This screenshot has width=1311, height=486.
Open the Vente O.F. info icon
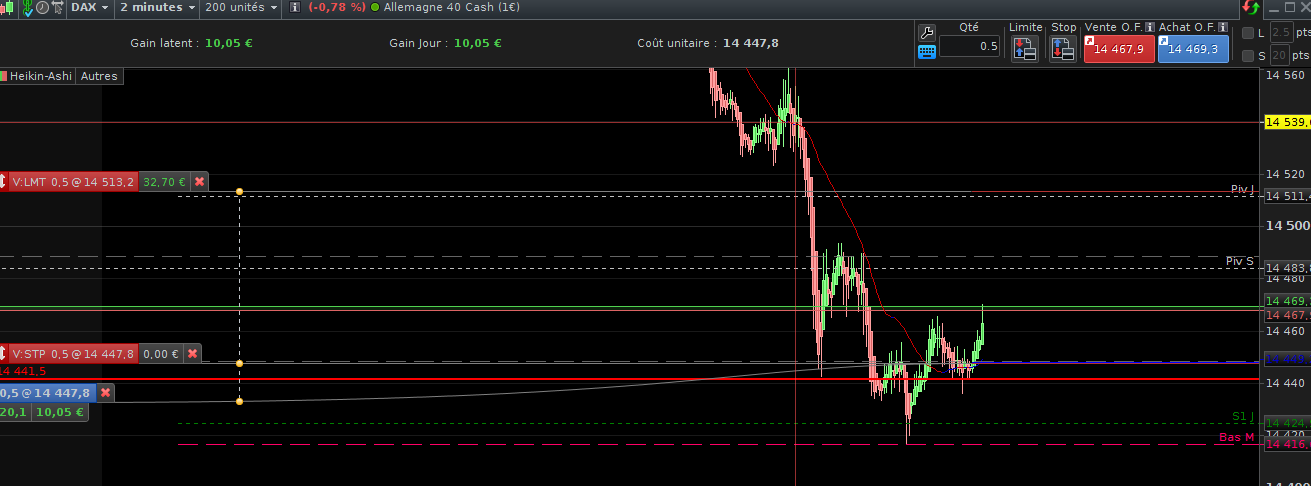[x=1150, y=27]
